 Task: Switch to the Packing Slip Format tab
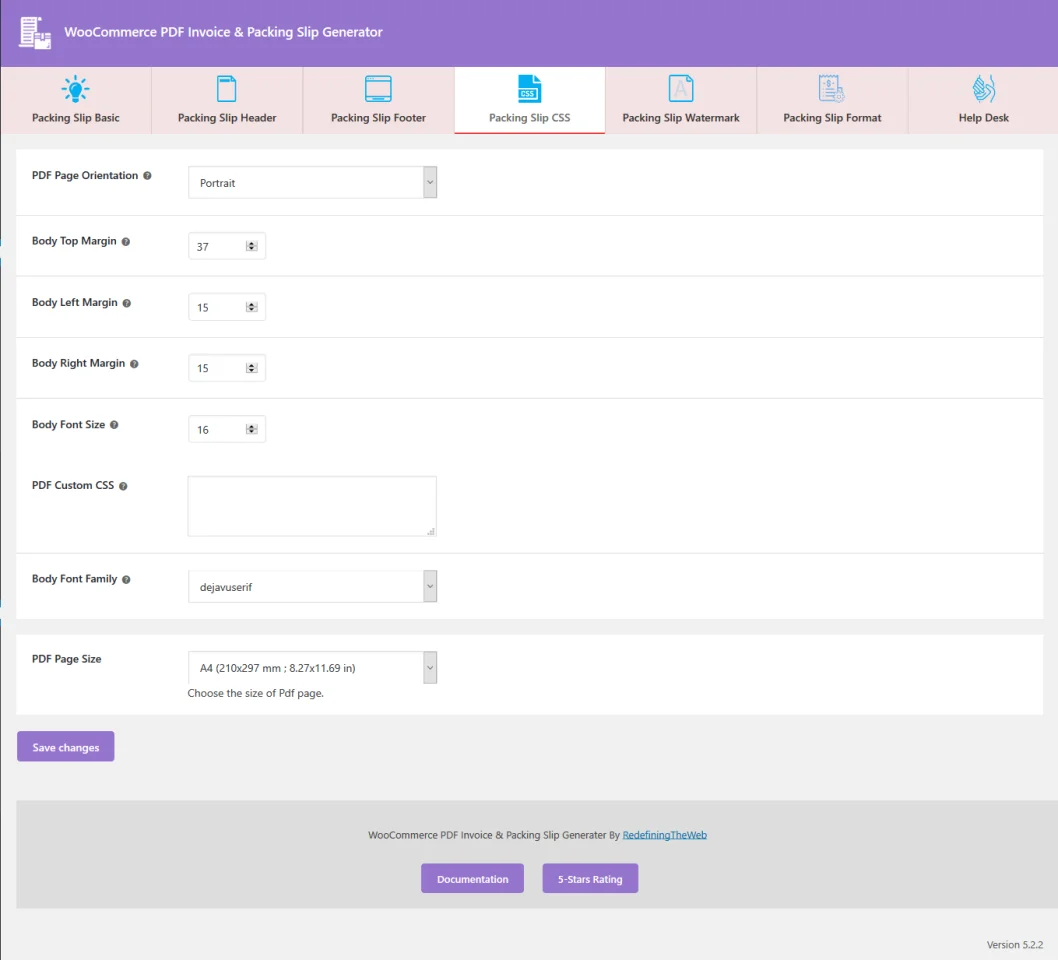832,101
